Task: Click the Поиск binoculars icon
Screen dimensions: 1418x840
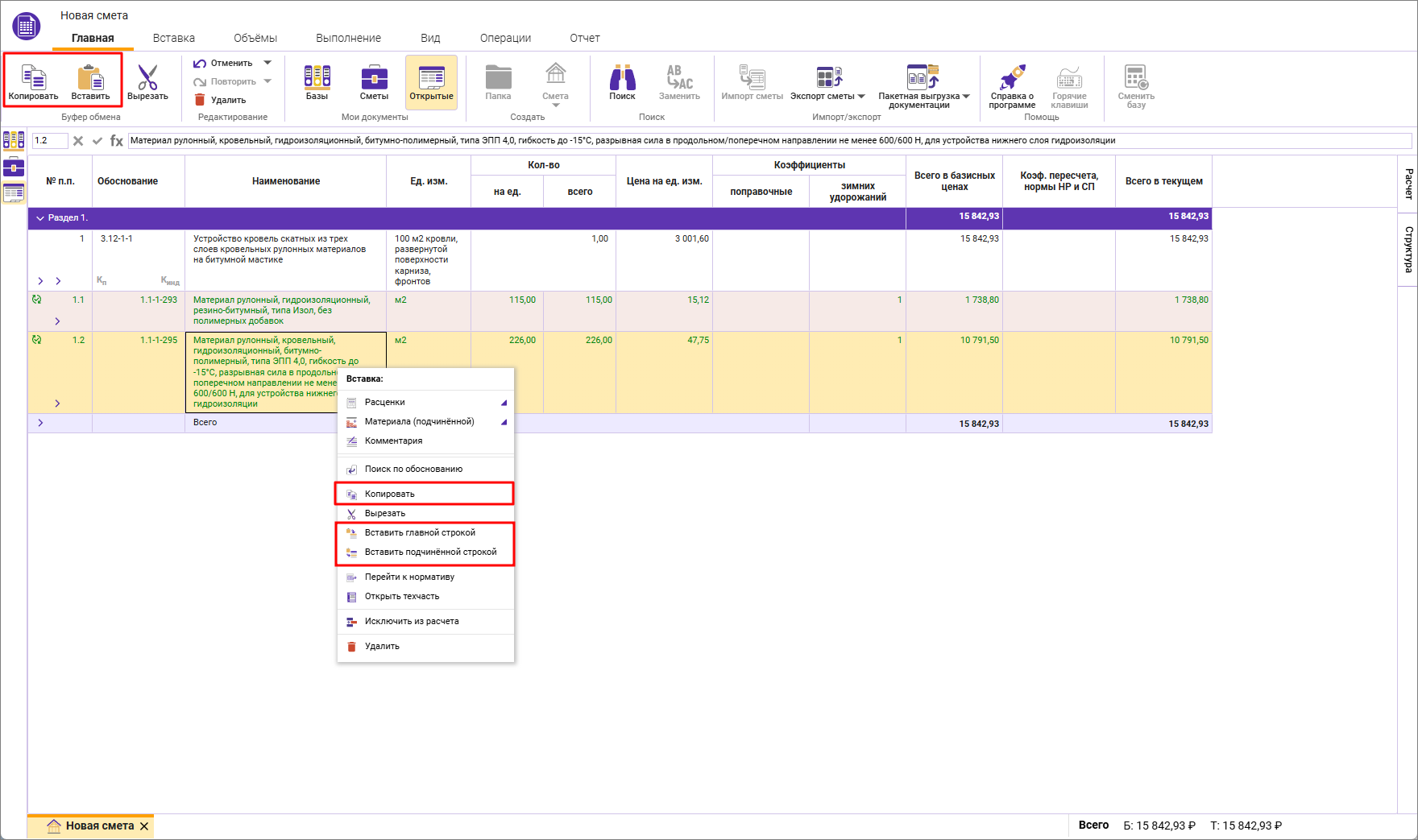Action: coord(622,79)
